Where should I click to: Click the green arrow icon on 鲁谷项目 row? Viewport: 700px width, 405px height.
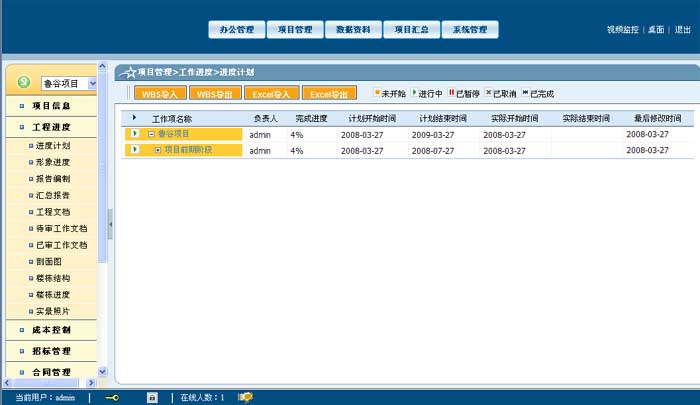pyautogui.click(x=136, y=134)
